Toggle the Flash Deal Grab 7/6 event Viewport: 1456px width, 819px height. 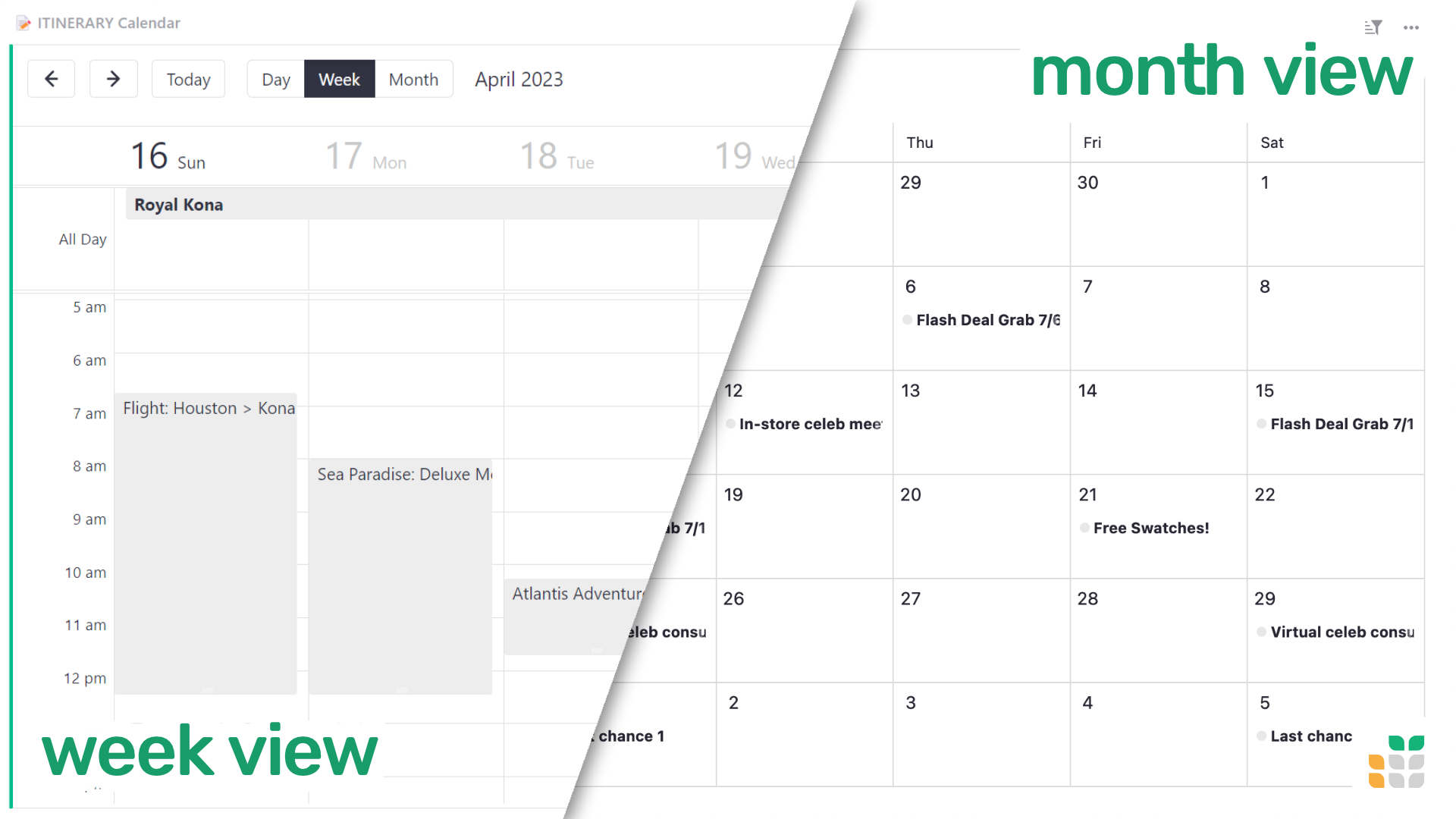[x=907, y=320]
